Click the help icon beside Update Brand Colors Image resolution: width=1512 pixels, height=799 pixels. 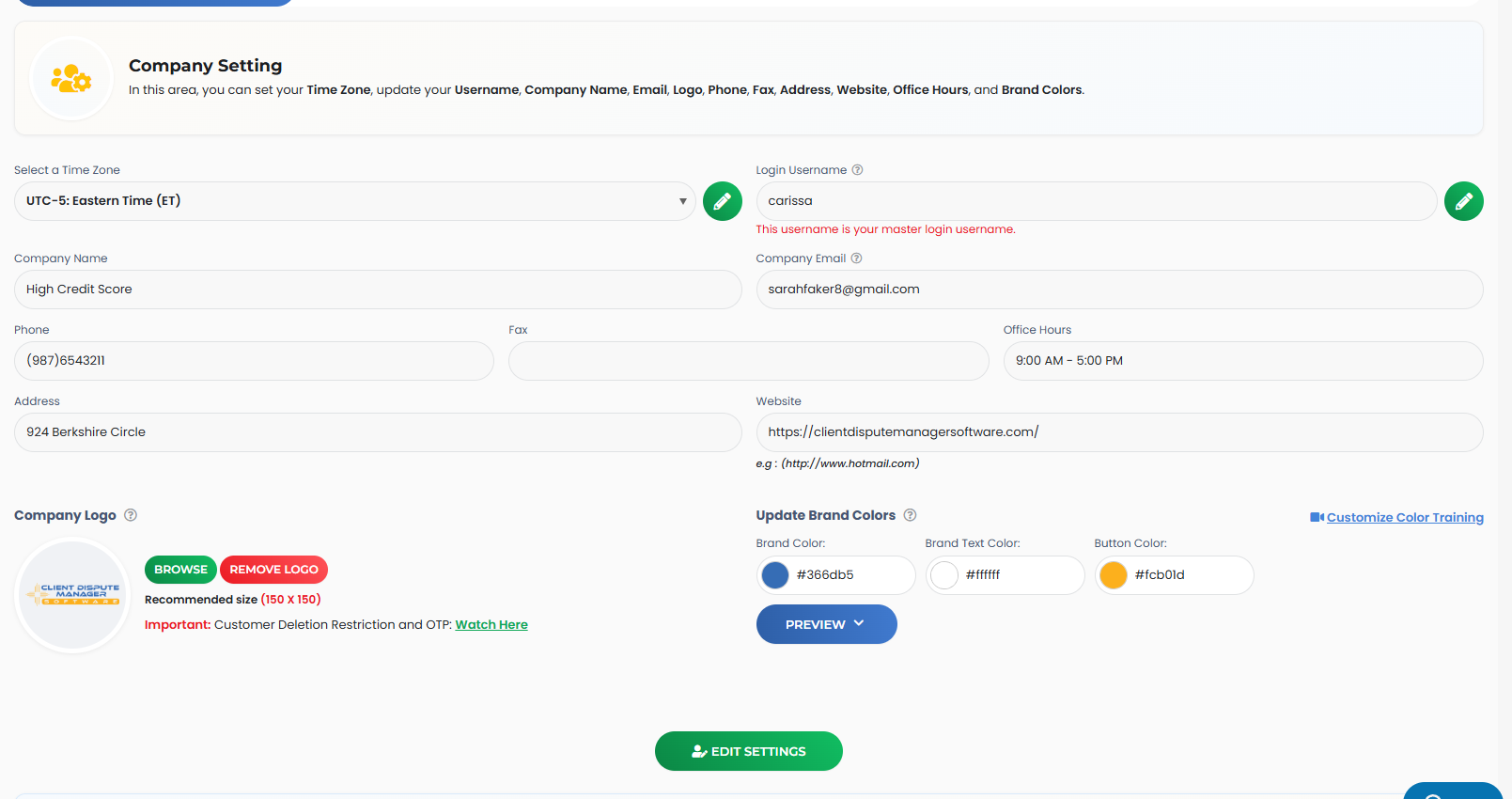pos(910,515)
